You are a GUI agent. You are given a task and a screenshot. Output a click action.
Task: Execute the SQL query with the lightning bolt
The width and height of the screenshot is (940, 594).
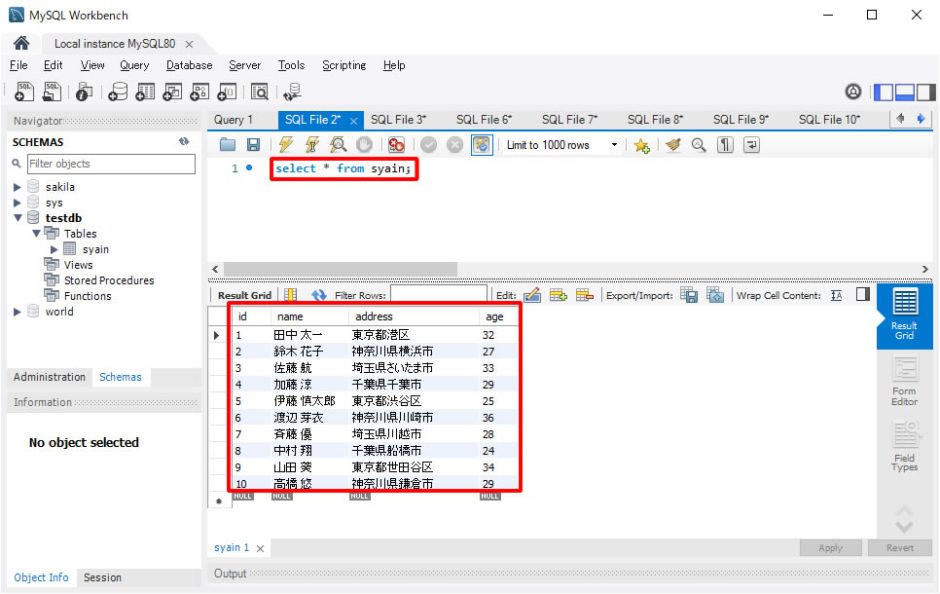point(284,145)
